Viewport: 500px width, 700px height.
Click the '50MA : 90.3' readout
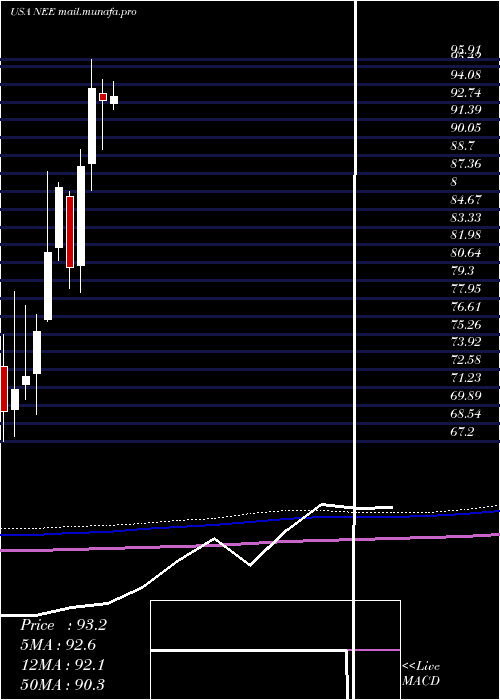pyautogui.click(x=63, y=684)
